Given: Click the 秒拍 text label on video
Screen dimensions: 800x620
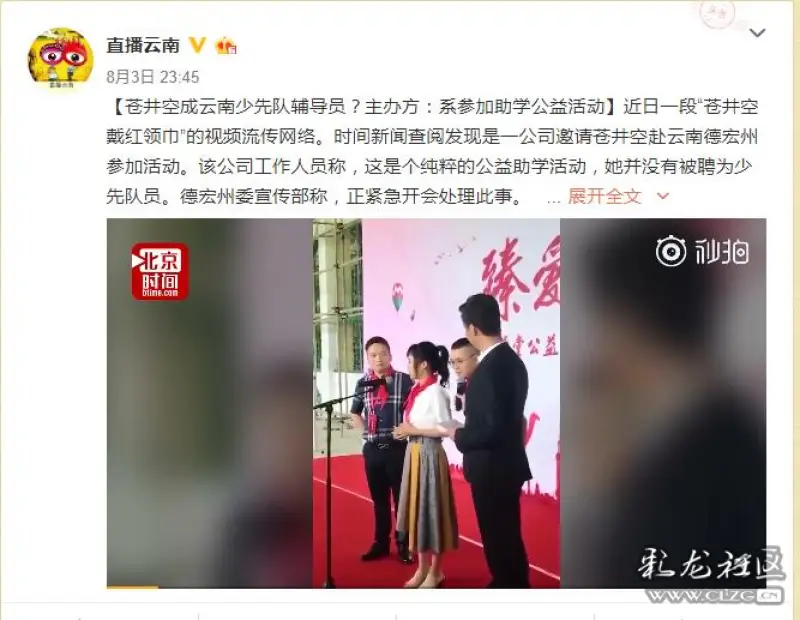Looking at the screenshot, I should pos(721,252).
